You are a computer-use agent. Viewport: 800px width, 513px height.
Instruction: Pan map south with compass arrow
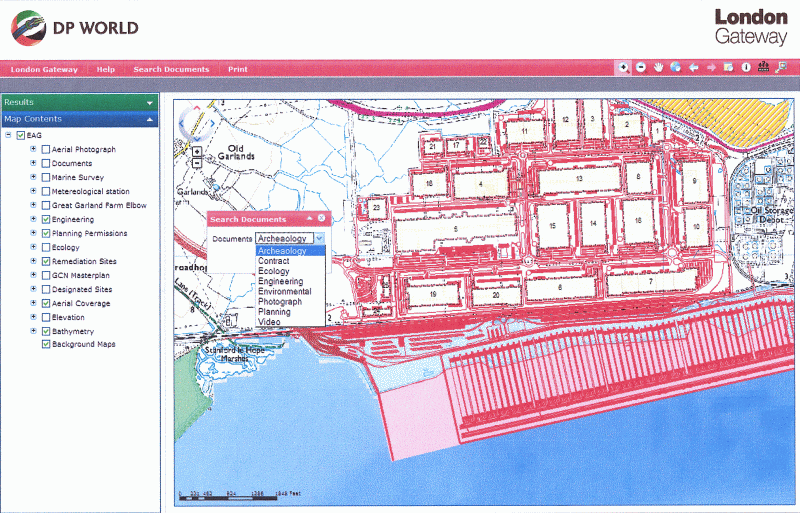click(197, 139)
